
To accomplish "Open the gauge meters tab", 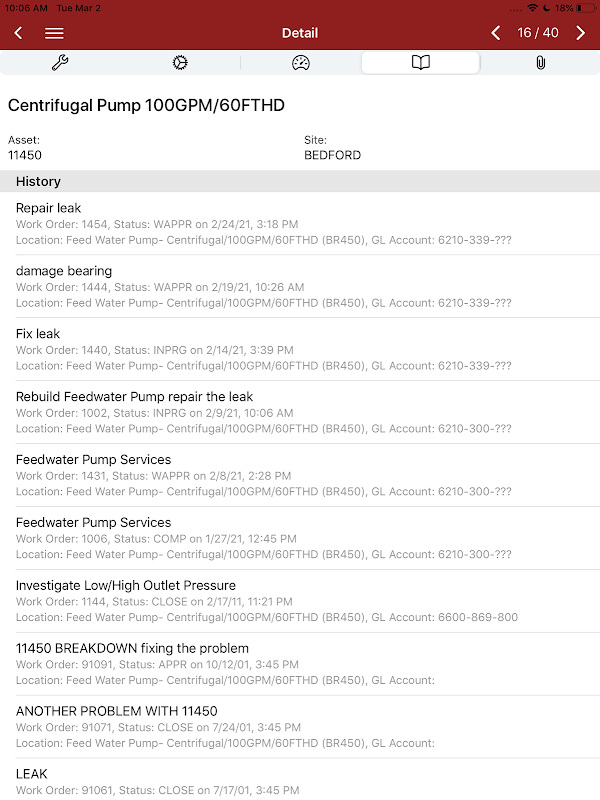I will [x=300, y=63].
